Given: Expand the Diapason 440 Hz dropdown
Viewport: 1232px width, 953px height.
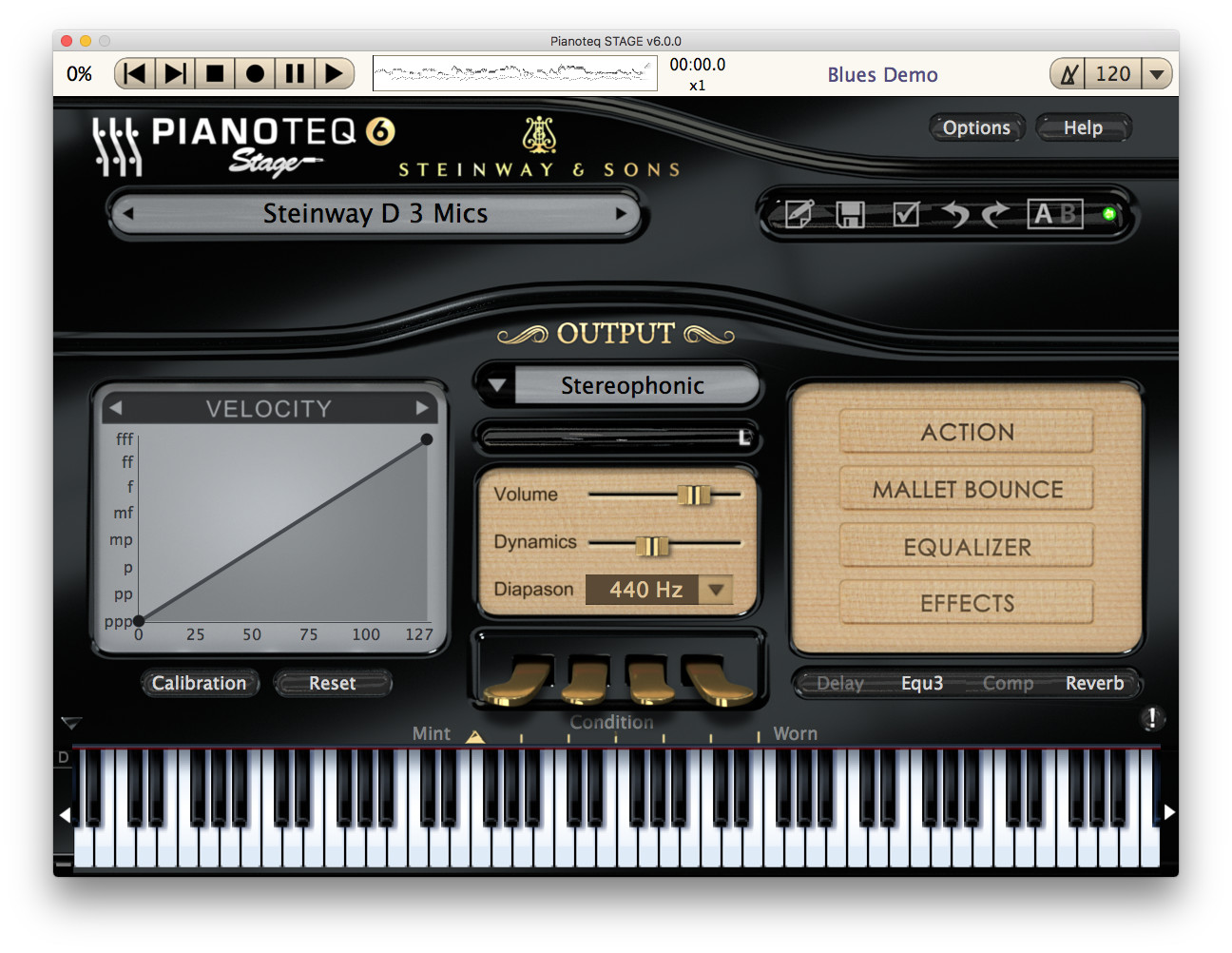Looking at the screenshot, I should (716, 590).
